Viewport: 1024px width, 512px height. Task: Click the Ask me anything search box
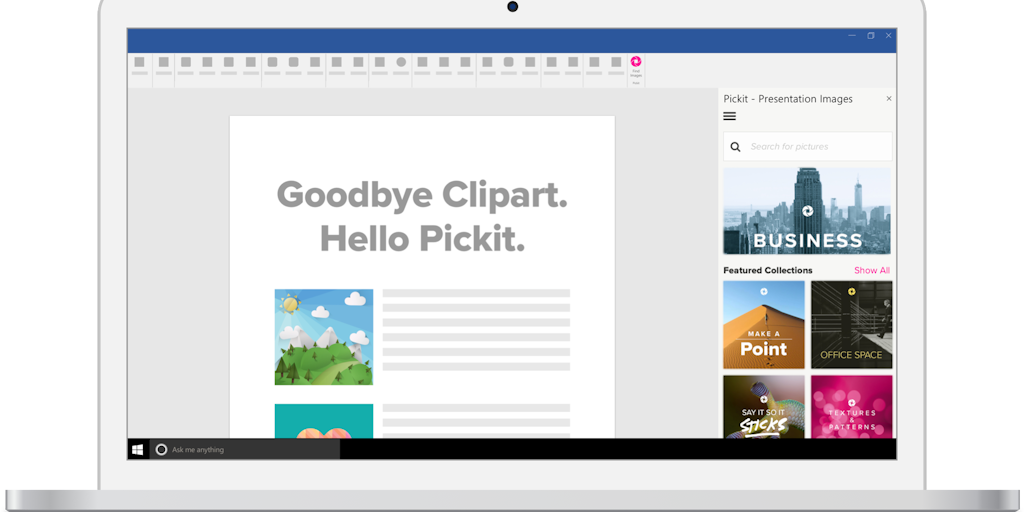tap(245, 449)
